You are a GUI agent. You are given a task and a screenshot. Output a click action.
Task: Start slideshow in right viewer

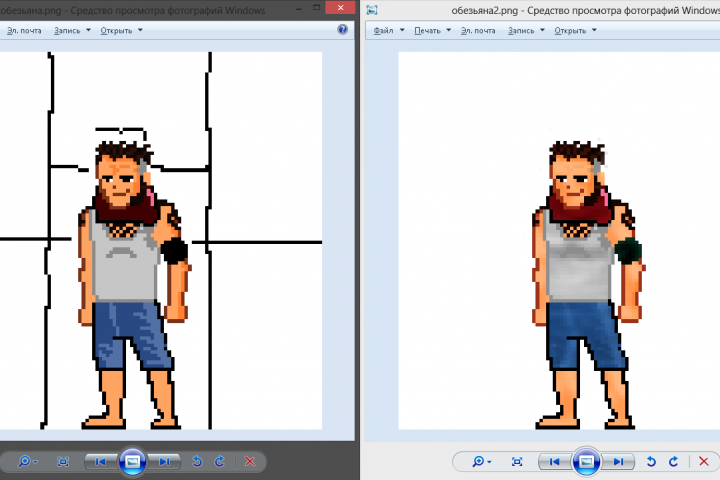[x=586, y=461]
